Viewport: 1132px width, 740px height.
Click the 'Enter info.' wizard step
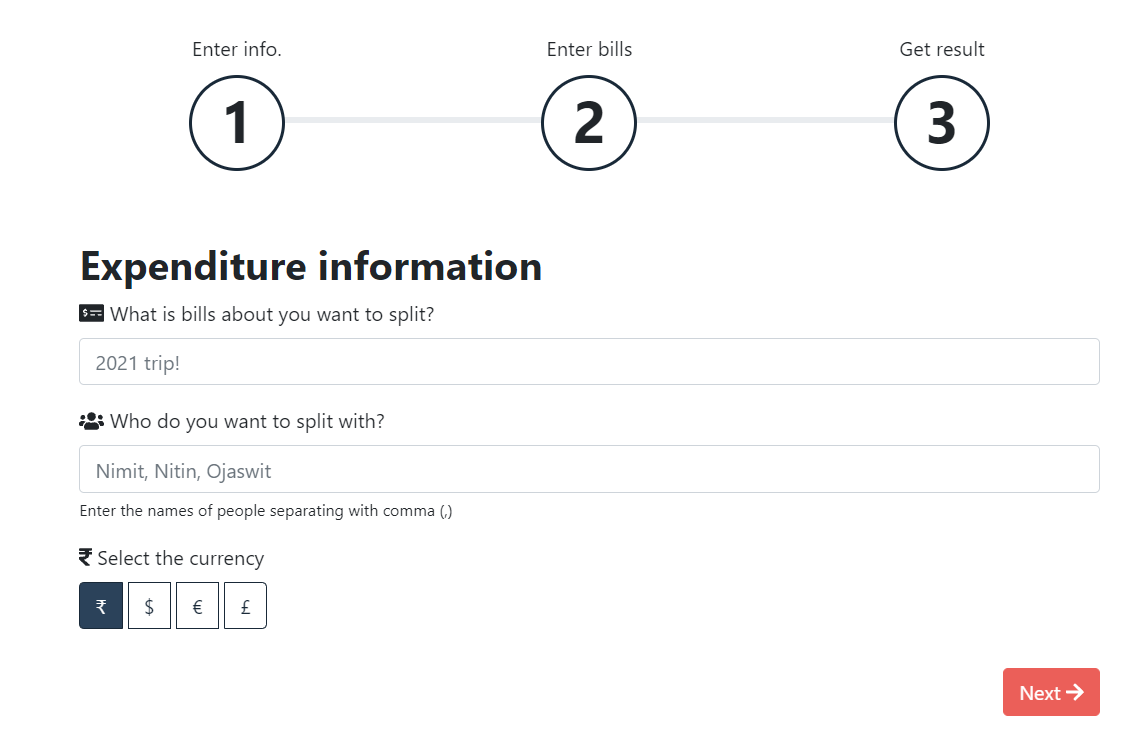coord(236,48)
